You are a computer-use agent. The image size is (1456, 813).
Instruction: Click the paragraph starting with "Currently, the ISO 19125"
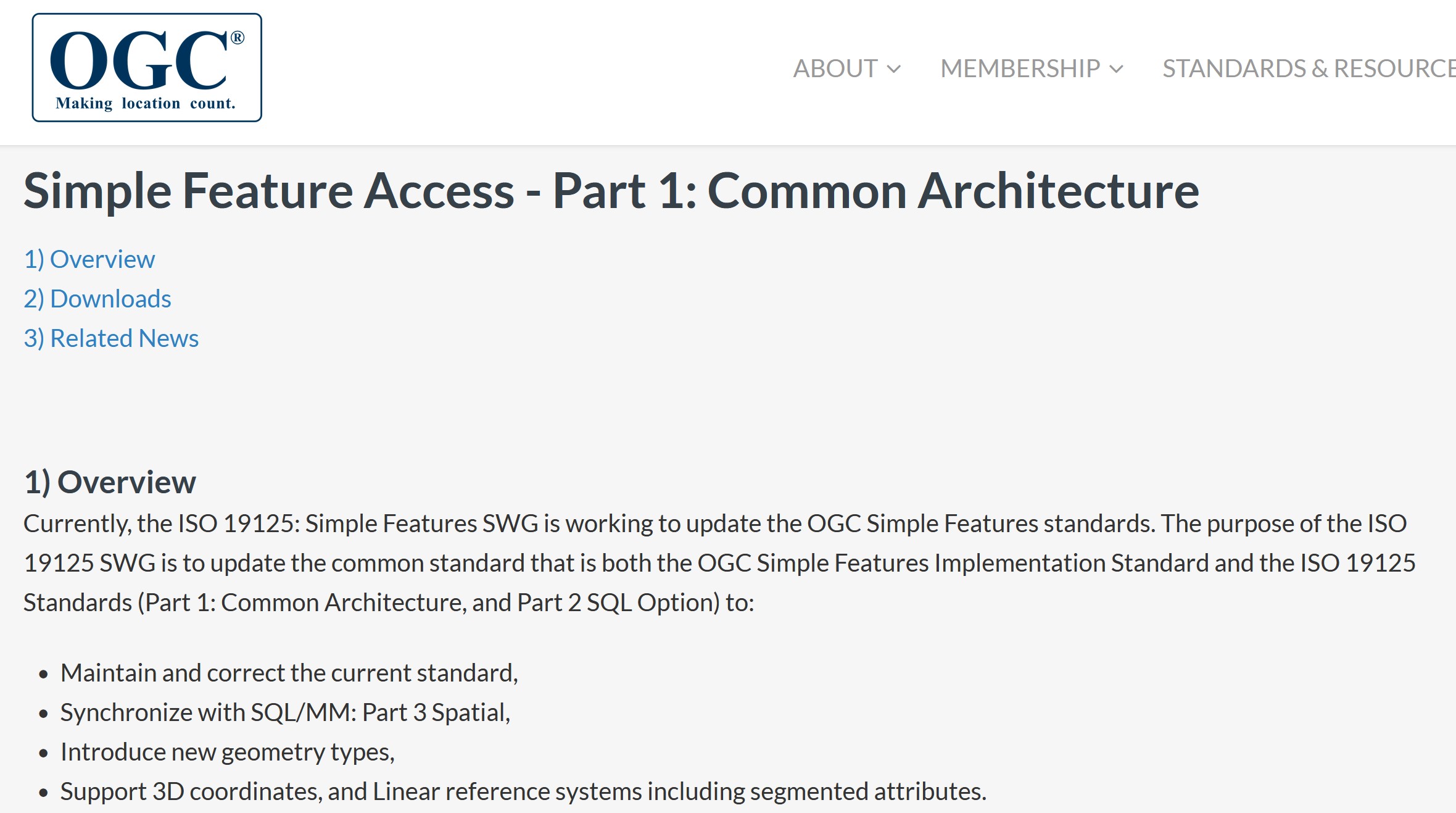716,563
